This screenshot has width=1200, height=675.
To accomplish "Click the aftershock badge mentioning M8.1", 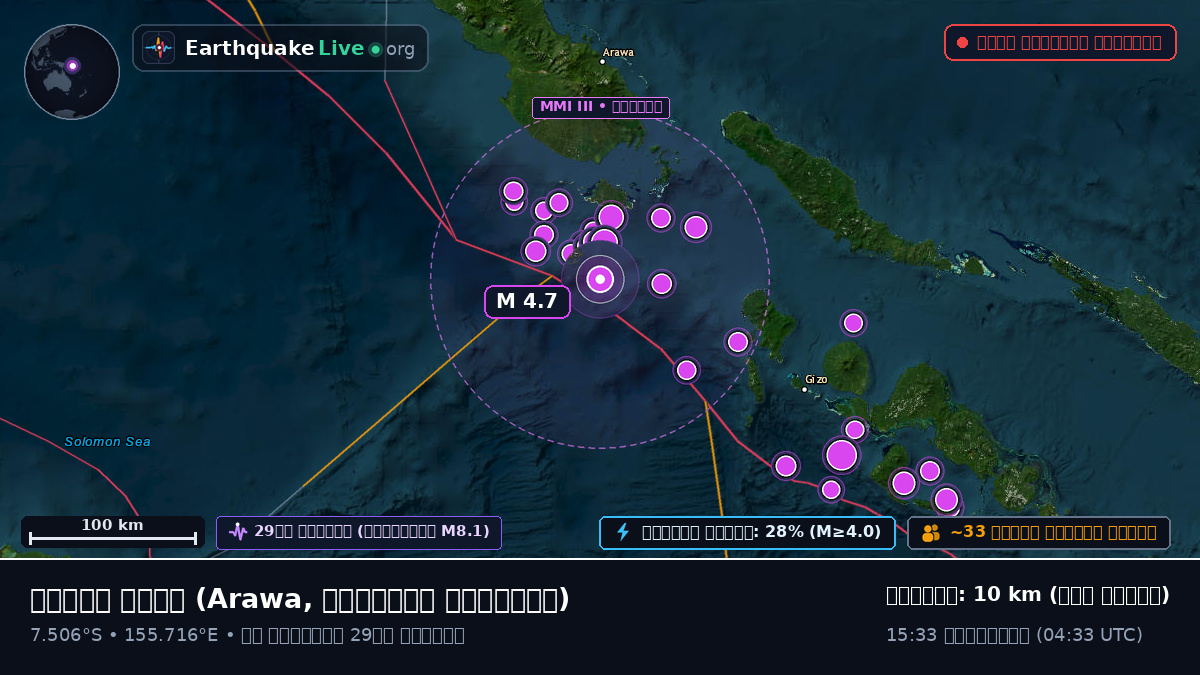I will (359, 532).
